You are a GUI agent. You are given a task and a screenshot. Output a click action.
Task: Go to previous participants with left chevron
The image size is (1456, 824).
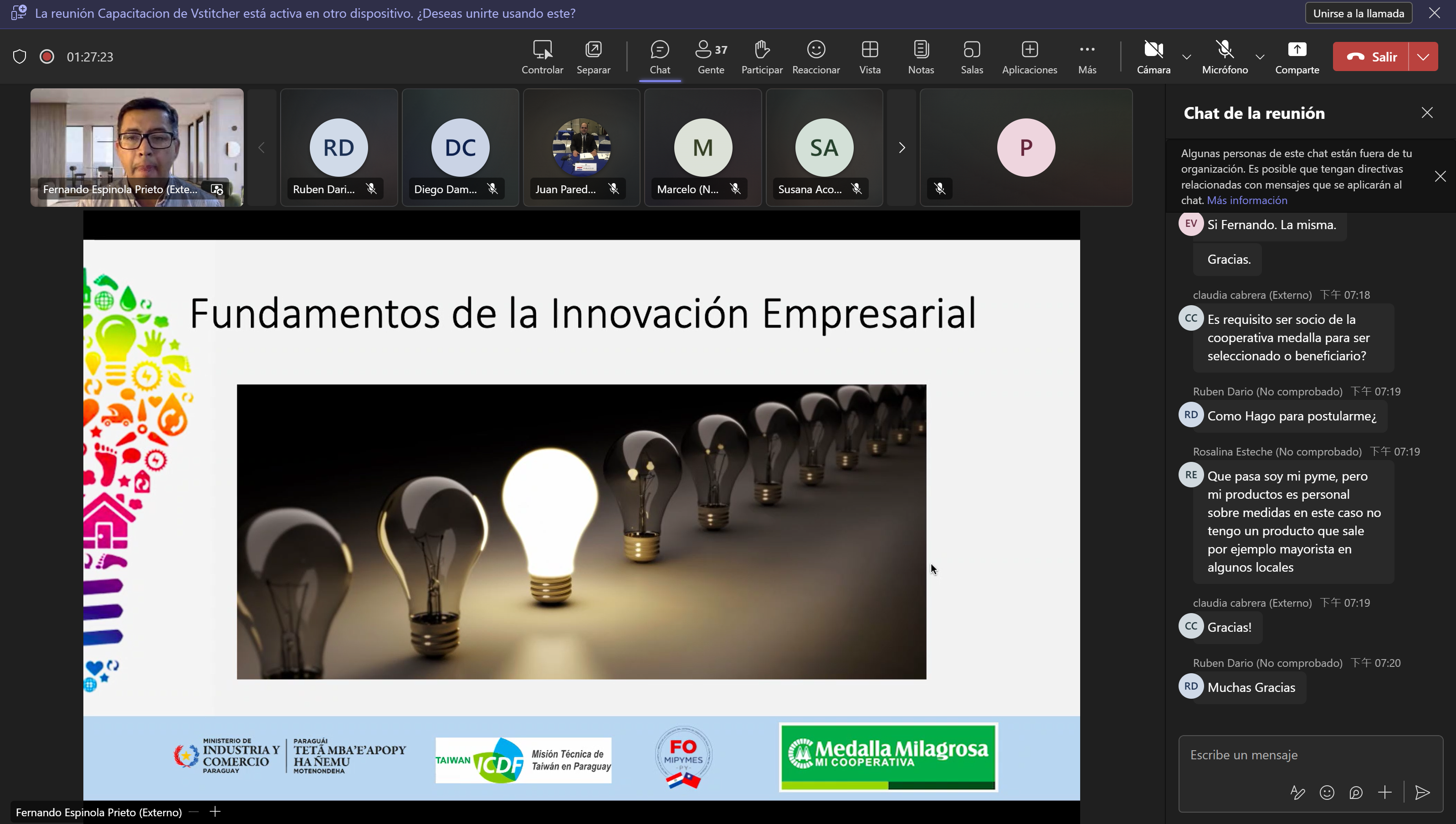tap(261, 148)
